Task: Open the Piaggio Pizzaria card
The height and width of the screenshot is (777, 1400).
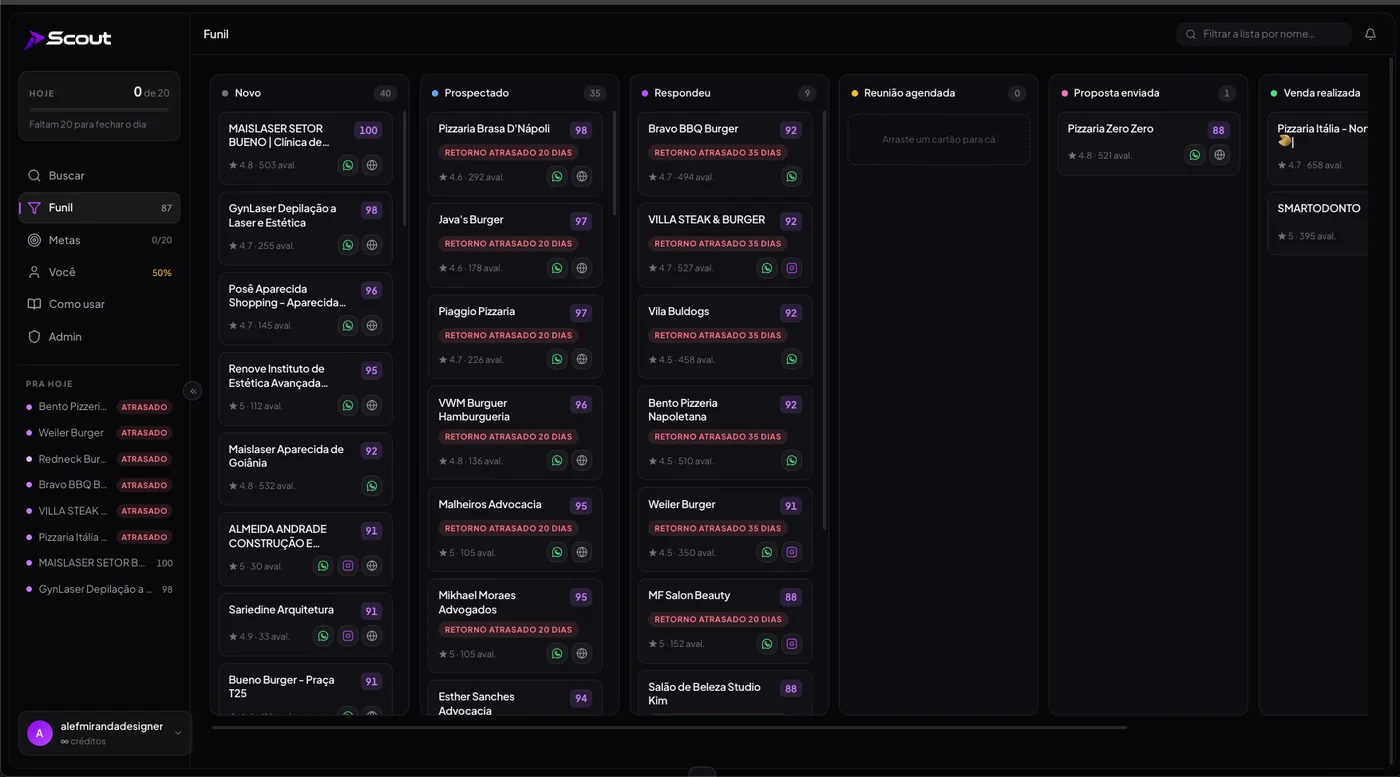Action: coord(515,336)
